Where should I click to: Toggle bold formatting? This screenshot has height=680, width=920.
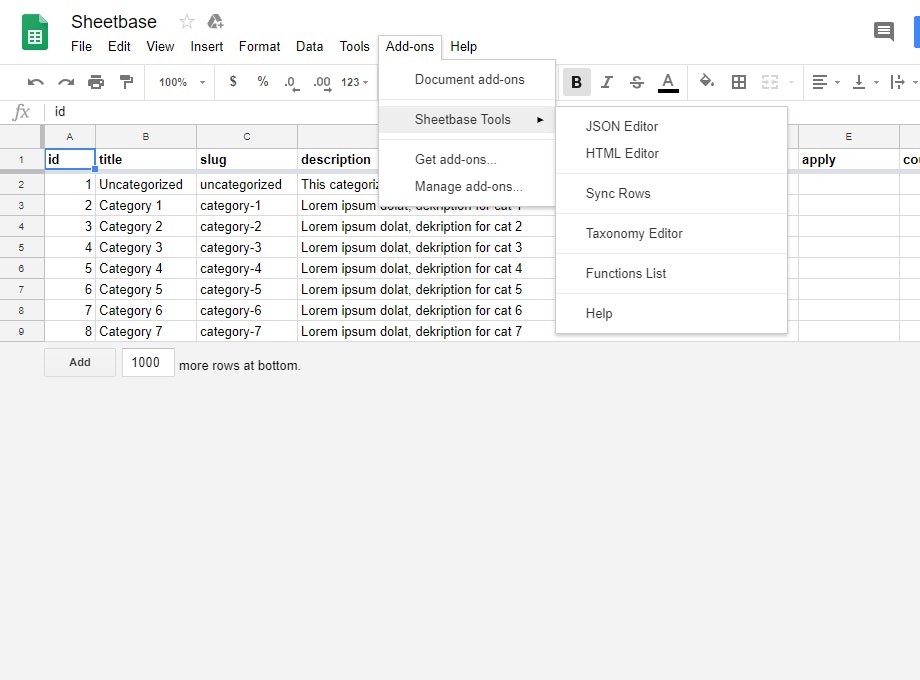(576, 82)
